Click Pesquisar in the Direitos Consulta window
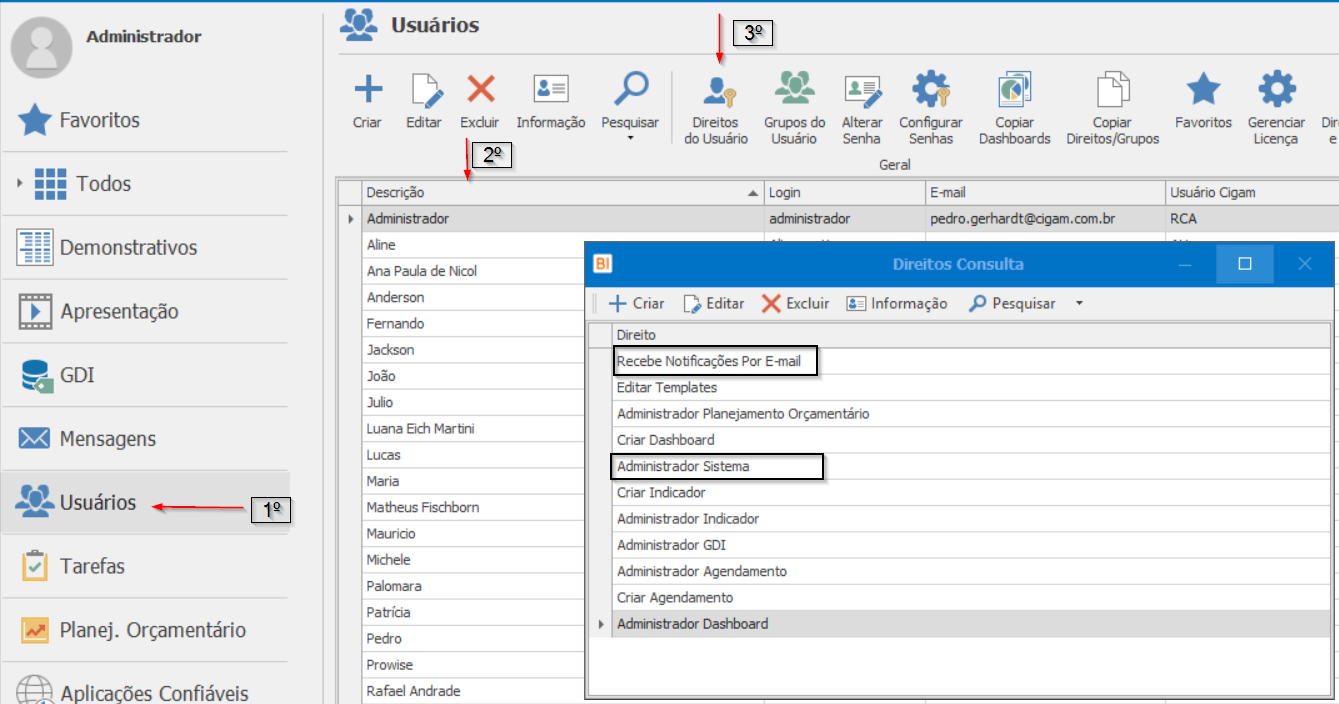The width and height of the screenshot is (1339, 704). [x=1012, y=303]
